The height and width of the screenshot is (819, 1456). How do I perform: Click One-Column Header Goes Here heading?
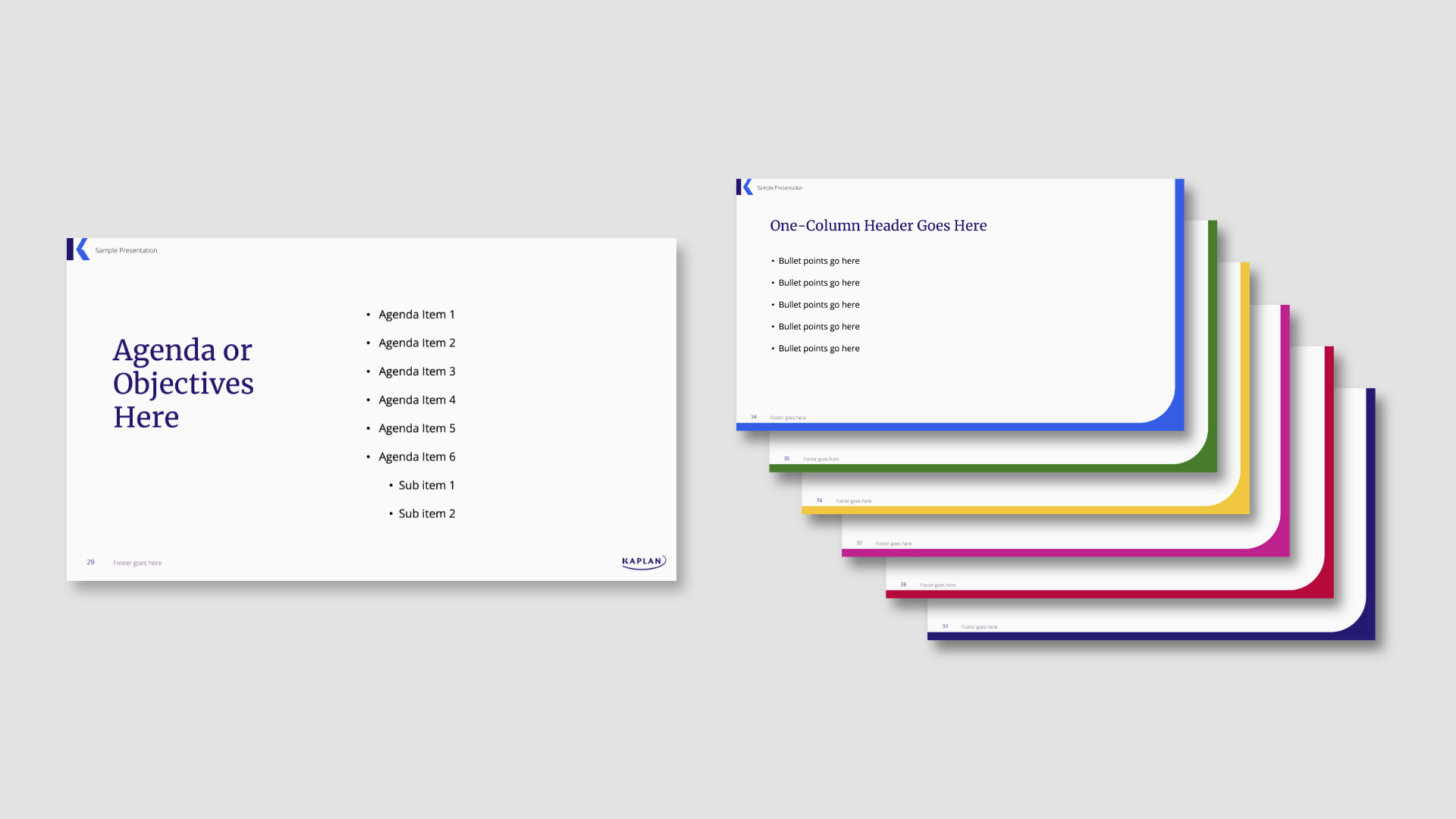pos(878,226)
